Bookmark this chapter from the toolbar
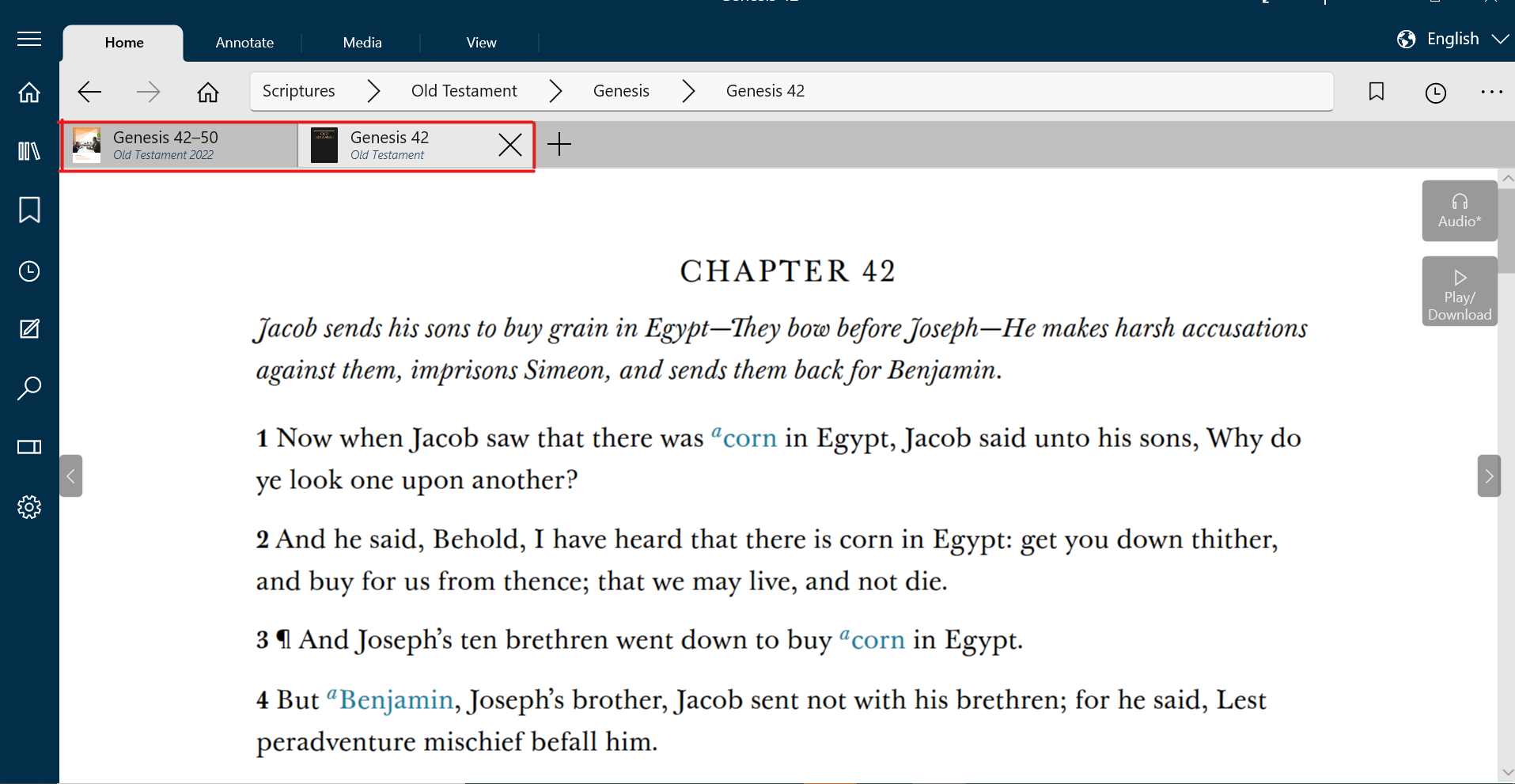Screen dimensions: 1515x784 1376,92
